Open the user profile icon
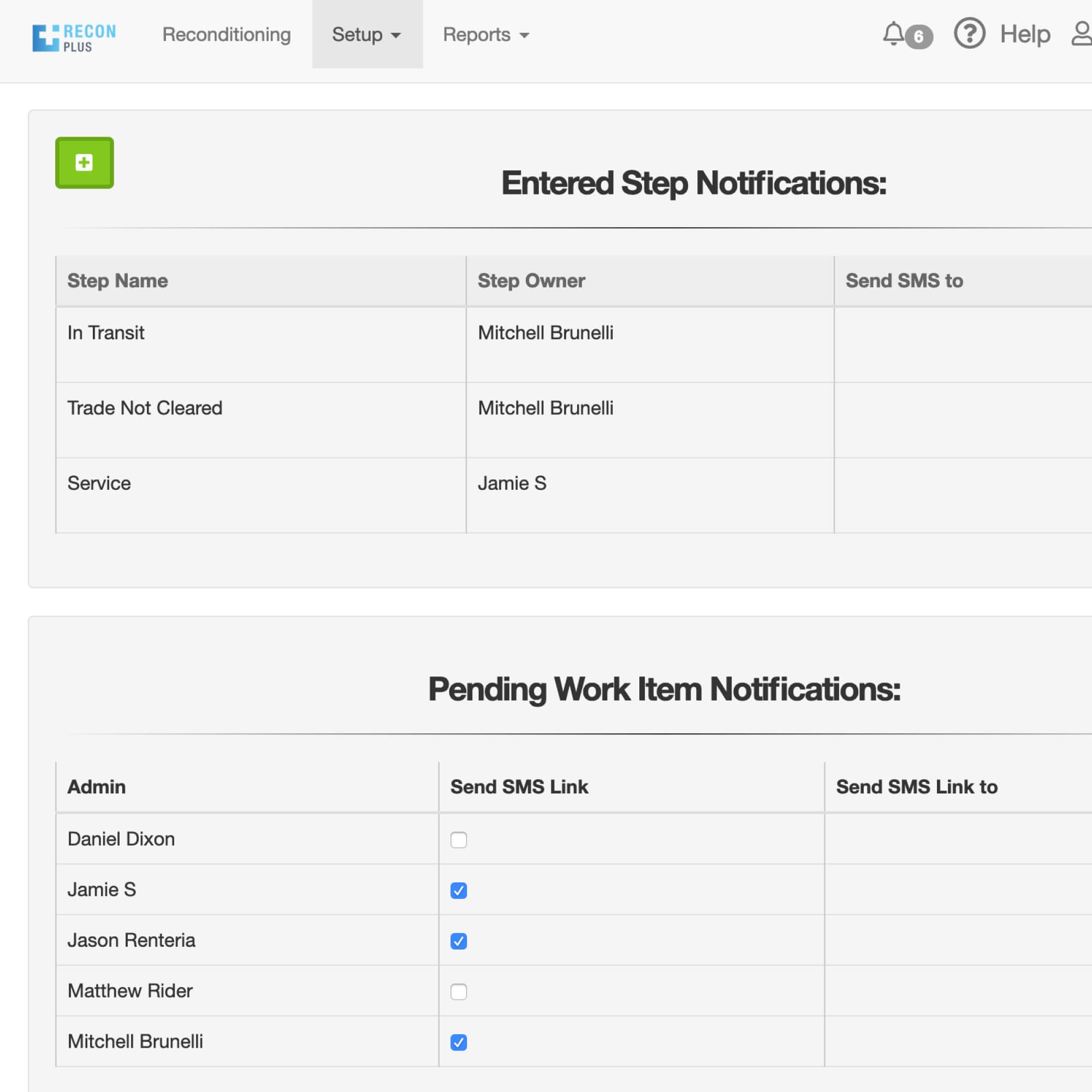The height and width of the screenshot is (1092, 1092). point(1081,34)
